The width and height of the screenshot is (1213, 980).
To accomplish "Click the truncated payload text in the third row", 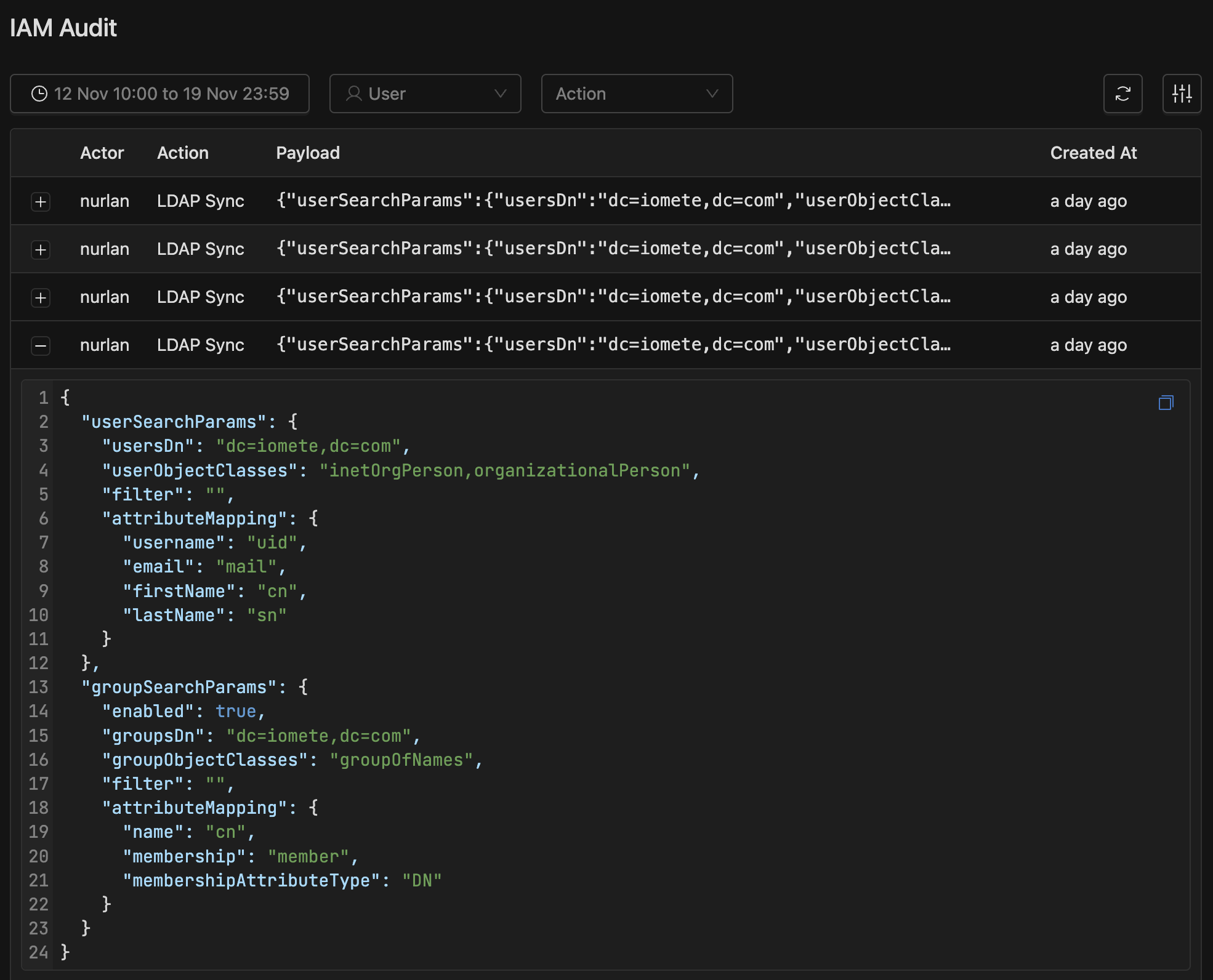I will pos(613,297).
